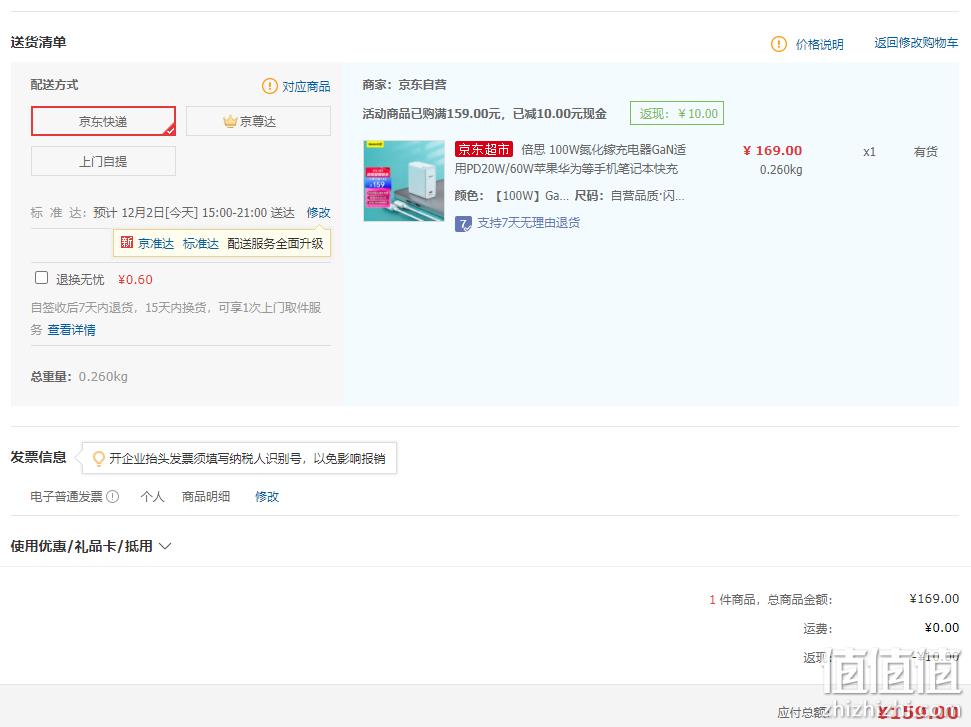Open 价格说明 link
The image size is (971, 727).
pos(819,45)
